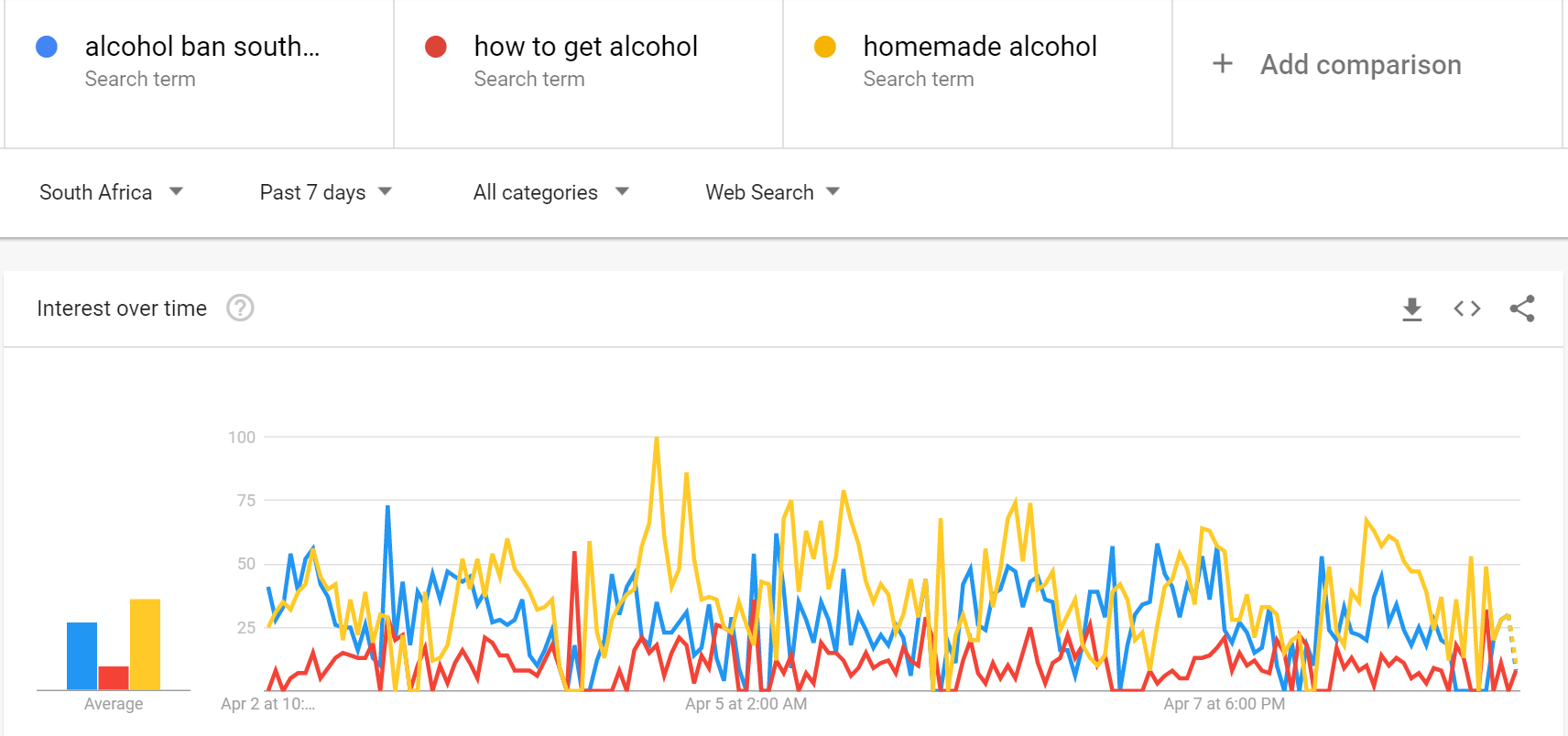Download the Interest over time data
The height and width of the screenshot is (736, 1568).
[1412, 309]
